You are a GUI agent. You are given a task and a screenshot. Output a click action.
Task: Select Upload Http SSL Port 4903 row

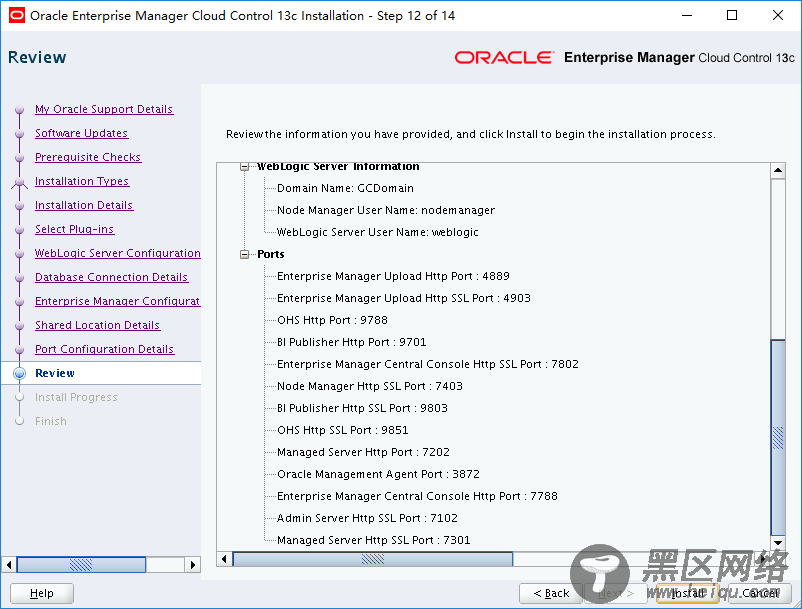[x=404, y=298]
